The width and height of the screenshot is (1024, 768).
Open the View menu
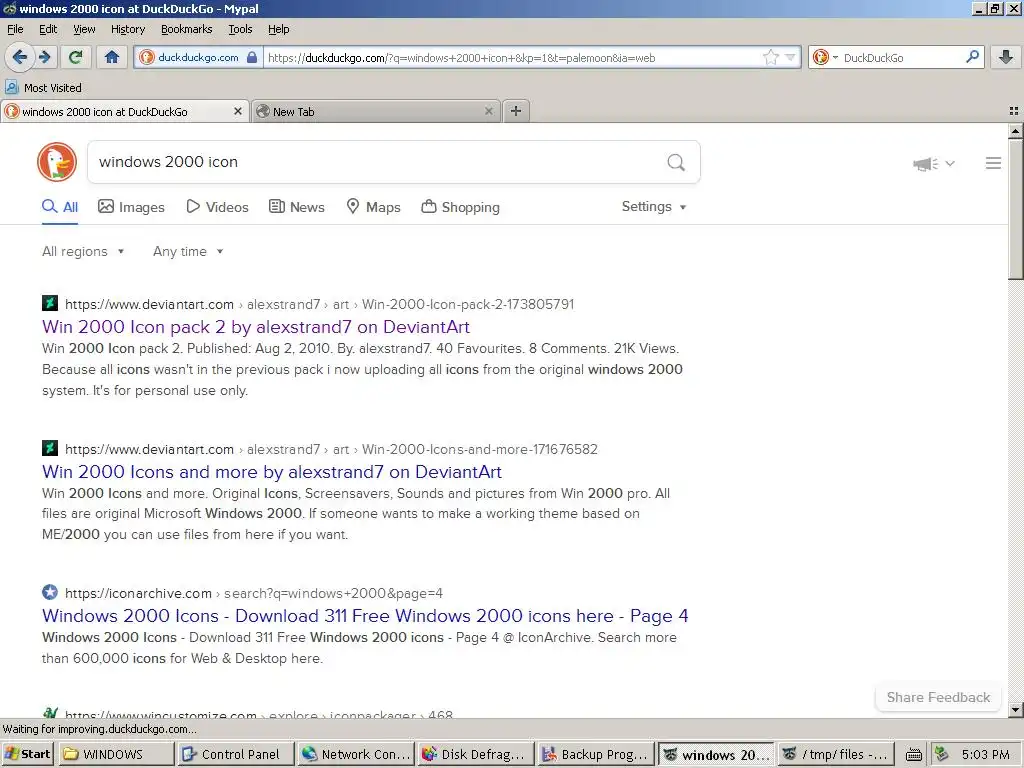[x=84, y=29]
